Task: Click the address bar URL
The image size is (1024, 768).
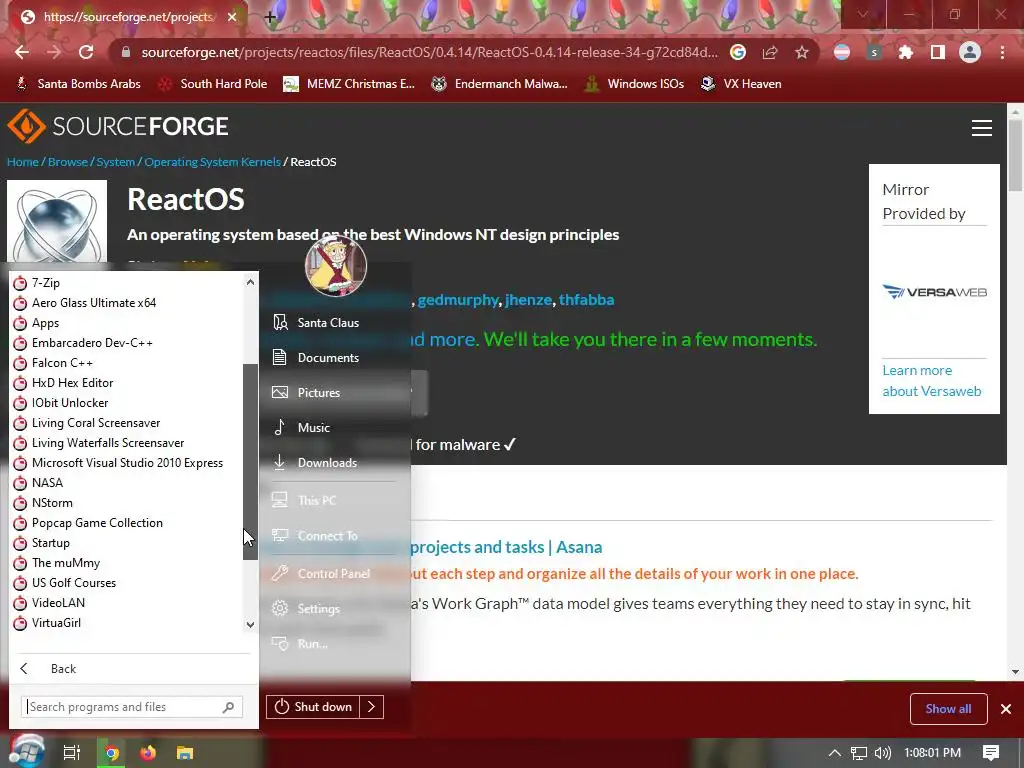Action: tap(429, 52)
